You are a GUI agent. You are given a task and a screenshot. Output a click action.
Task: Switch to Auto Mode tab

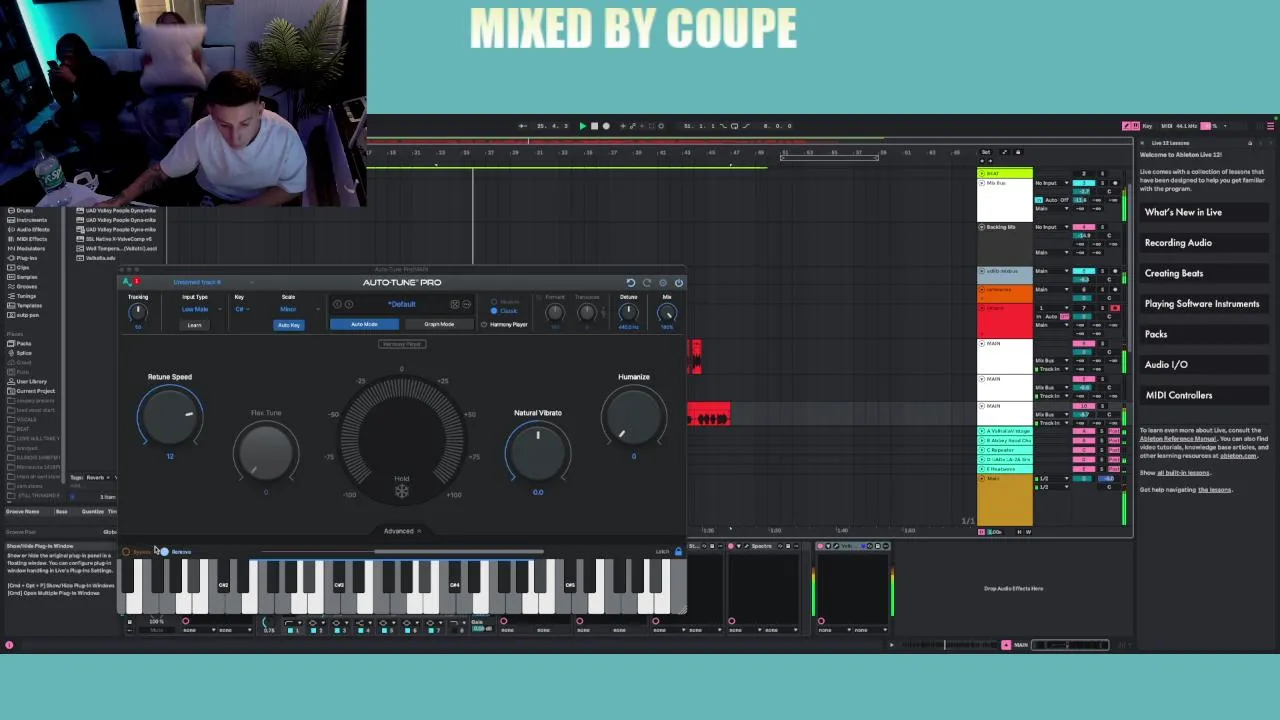[x=365, y=324]
